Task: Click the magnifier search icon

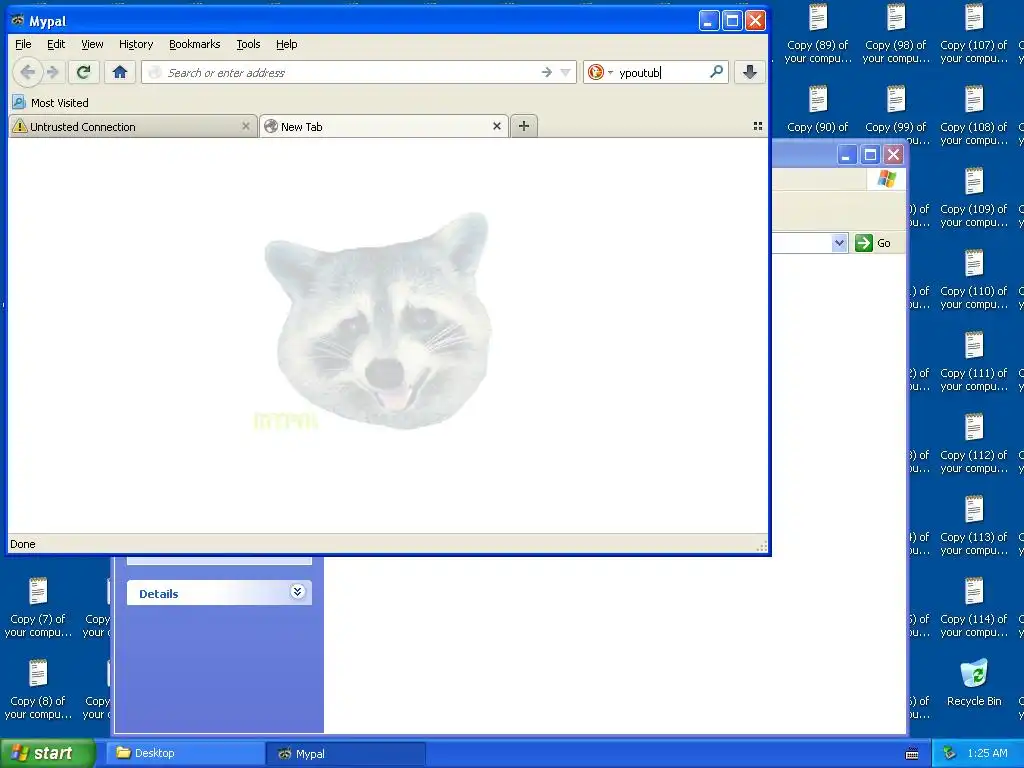Action: pos(716,72)
